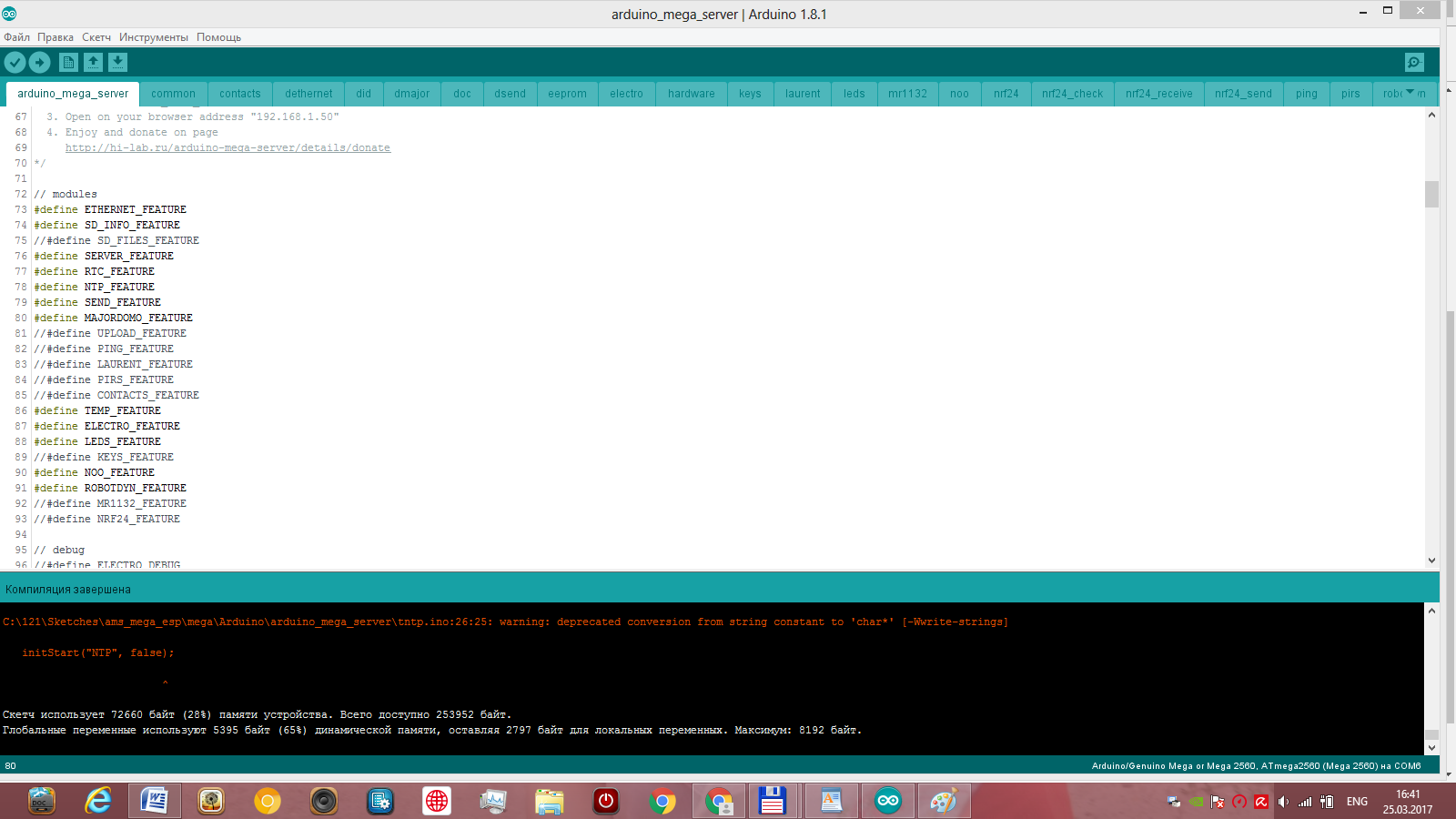Open File Explorer folder icon in taskbar
1456x819 pixels.
pyautogui.click(x=550, y=801)
